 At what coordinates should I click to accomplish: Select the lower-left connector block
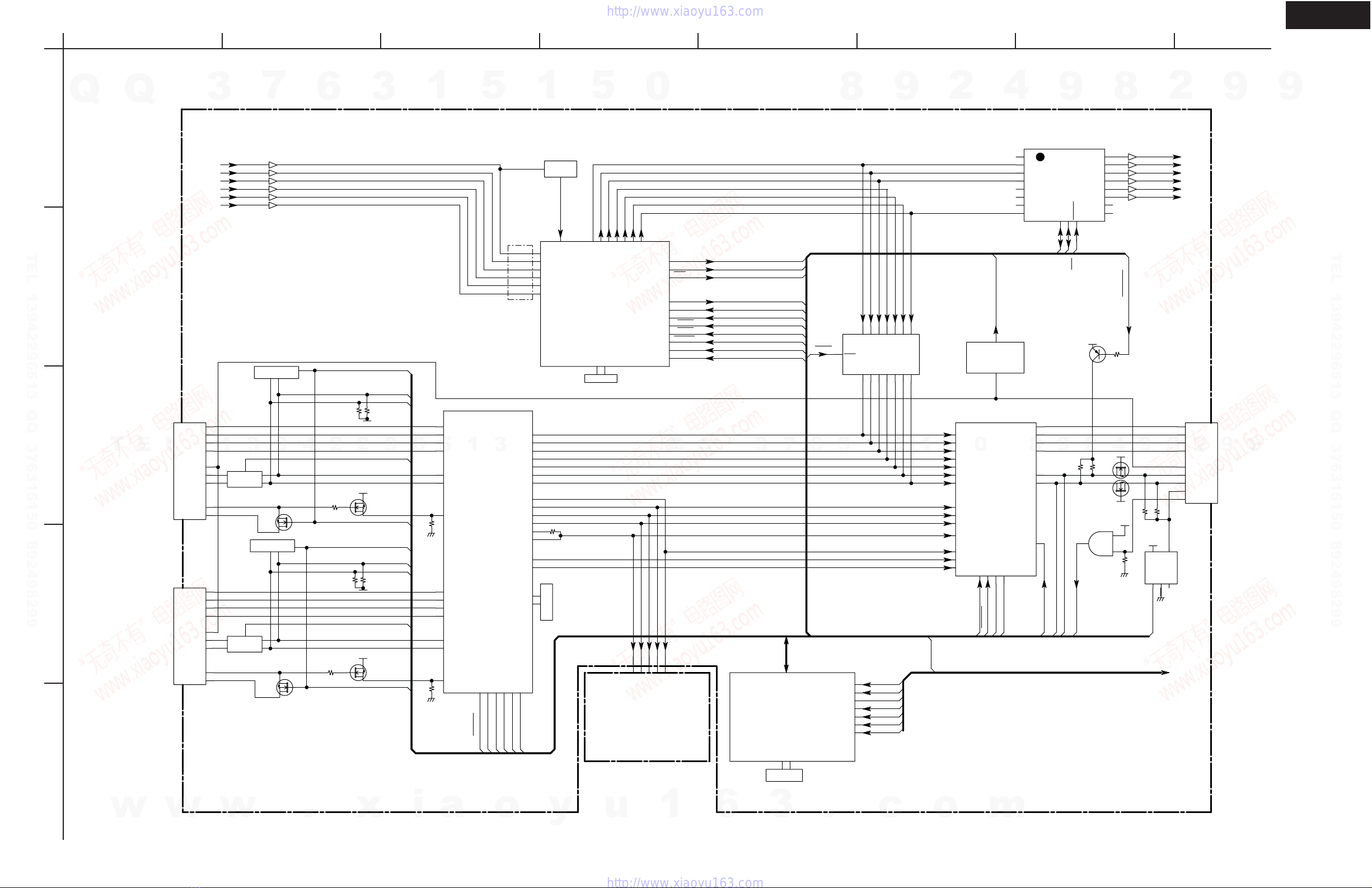190,636
